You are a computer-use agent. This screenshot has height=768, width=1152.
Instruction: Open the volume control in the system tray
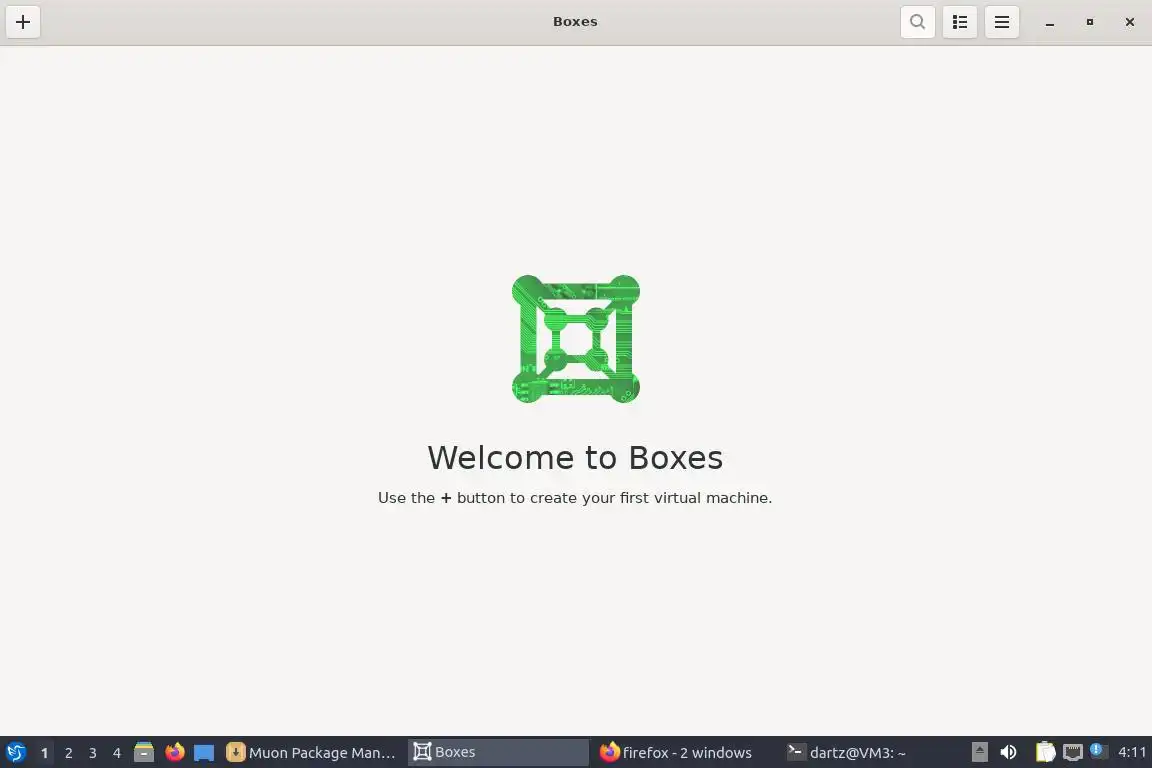point(1009,753)
